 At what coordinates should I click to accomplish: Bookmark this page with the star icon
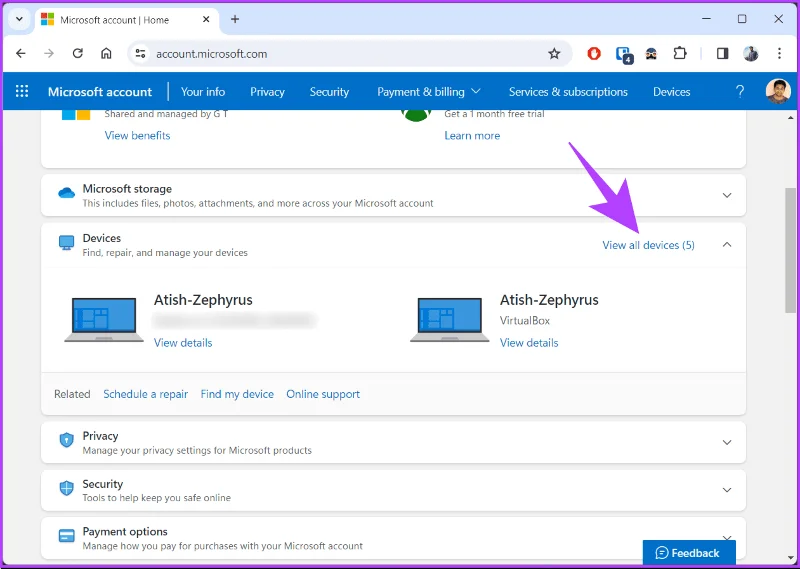point(554,54)
